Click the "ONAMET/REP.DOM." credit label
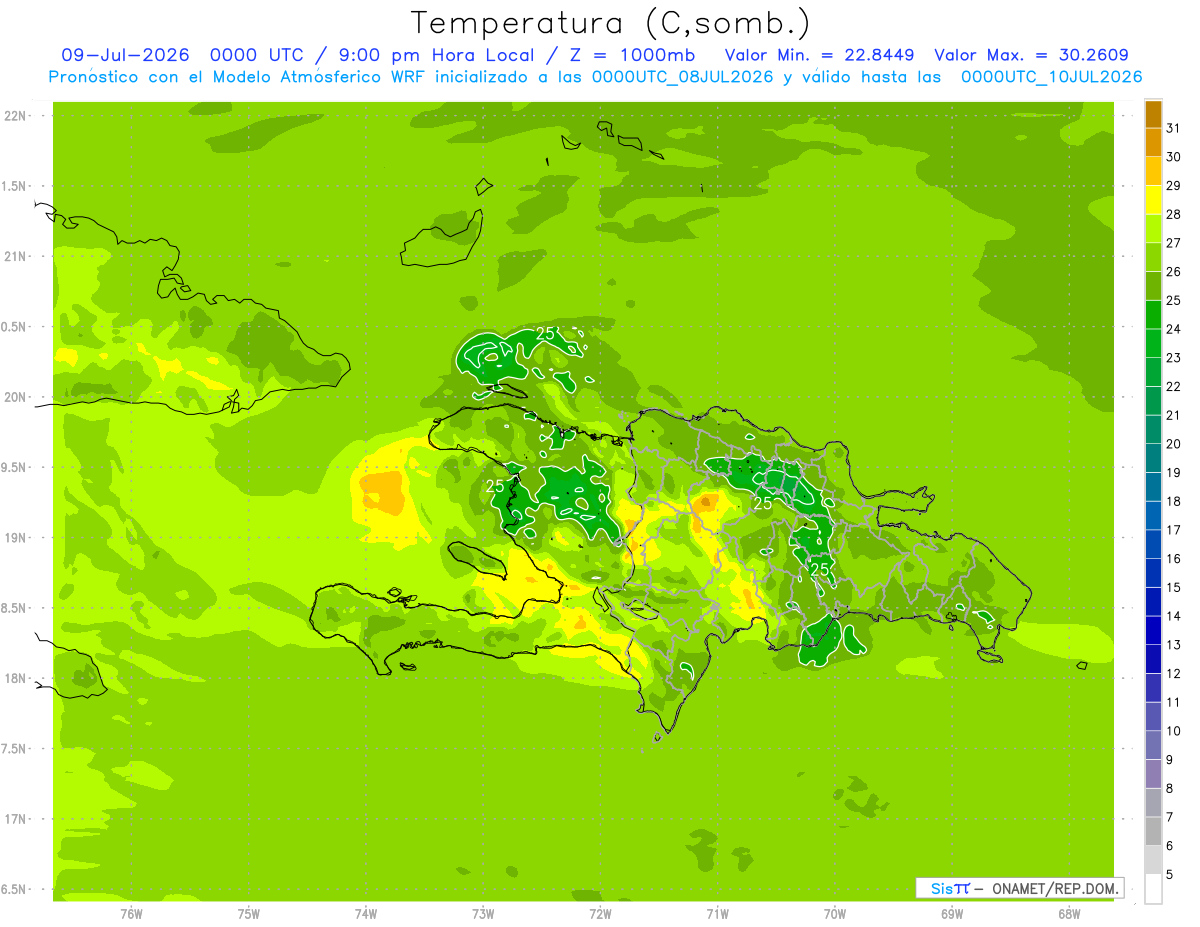The height and width of the screenshot is (927, 1200). coord(1055,888)
